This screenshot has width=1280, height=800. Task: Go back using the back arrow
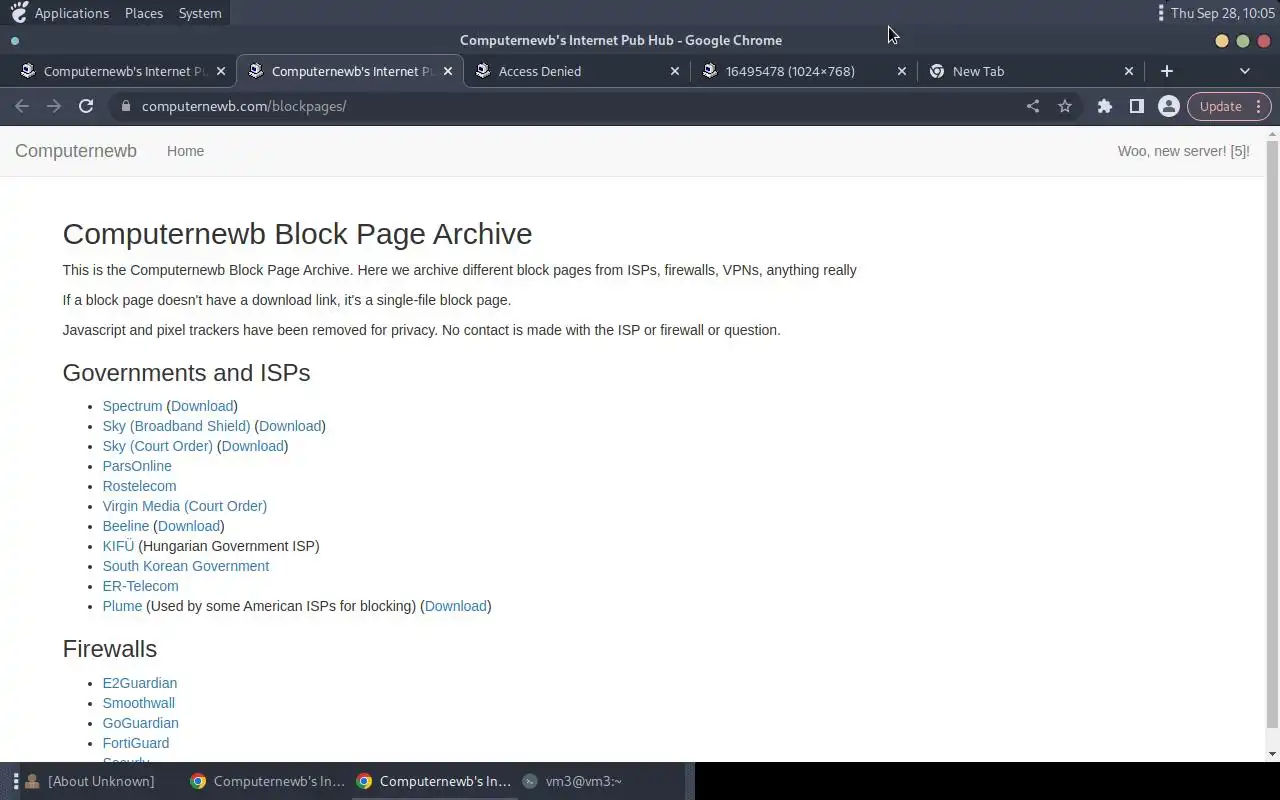pos(22,106)
